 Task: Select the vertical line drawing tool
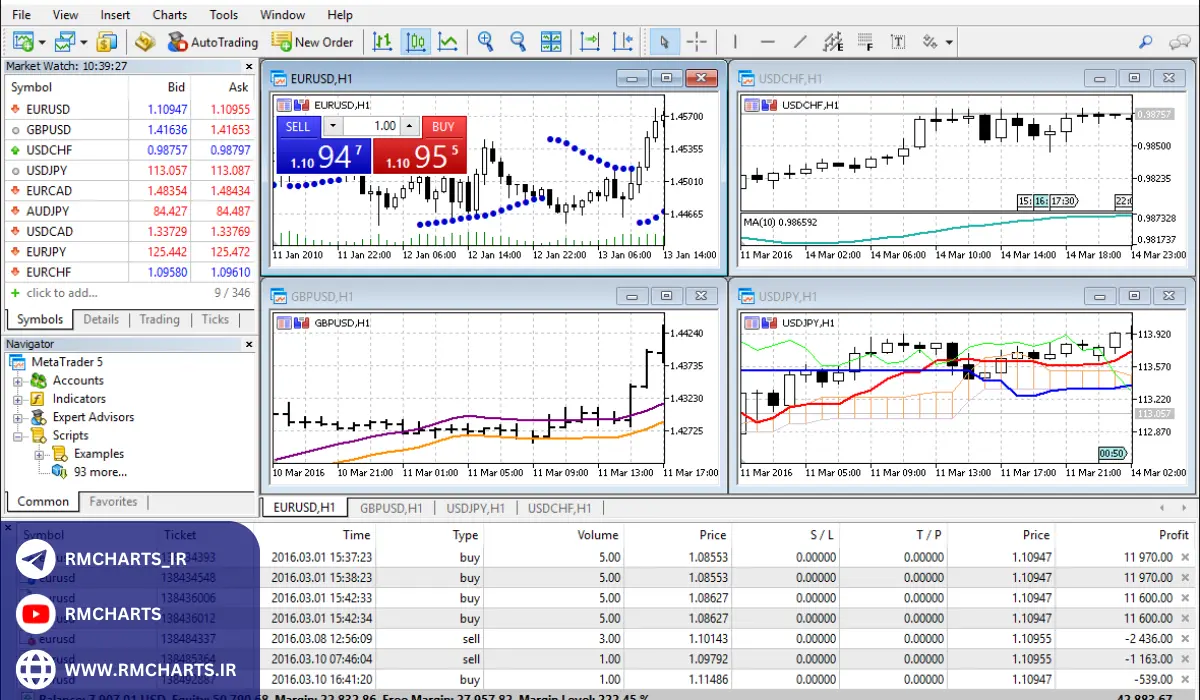(x=735, y=42)
